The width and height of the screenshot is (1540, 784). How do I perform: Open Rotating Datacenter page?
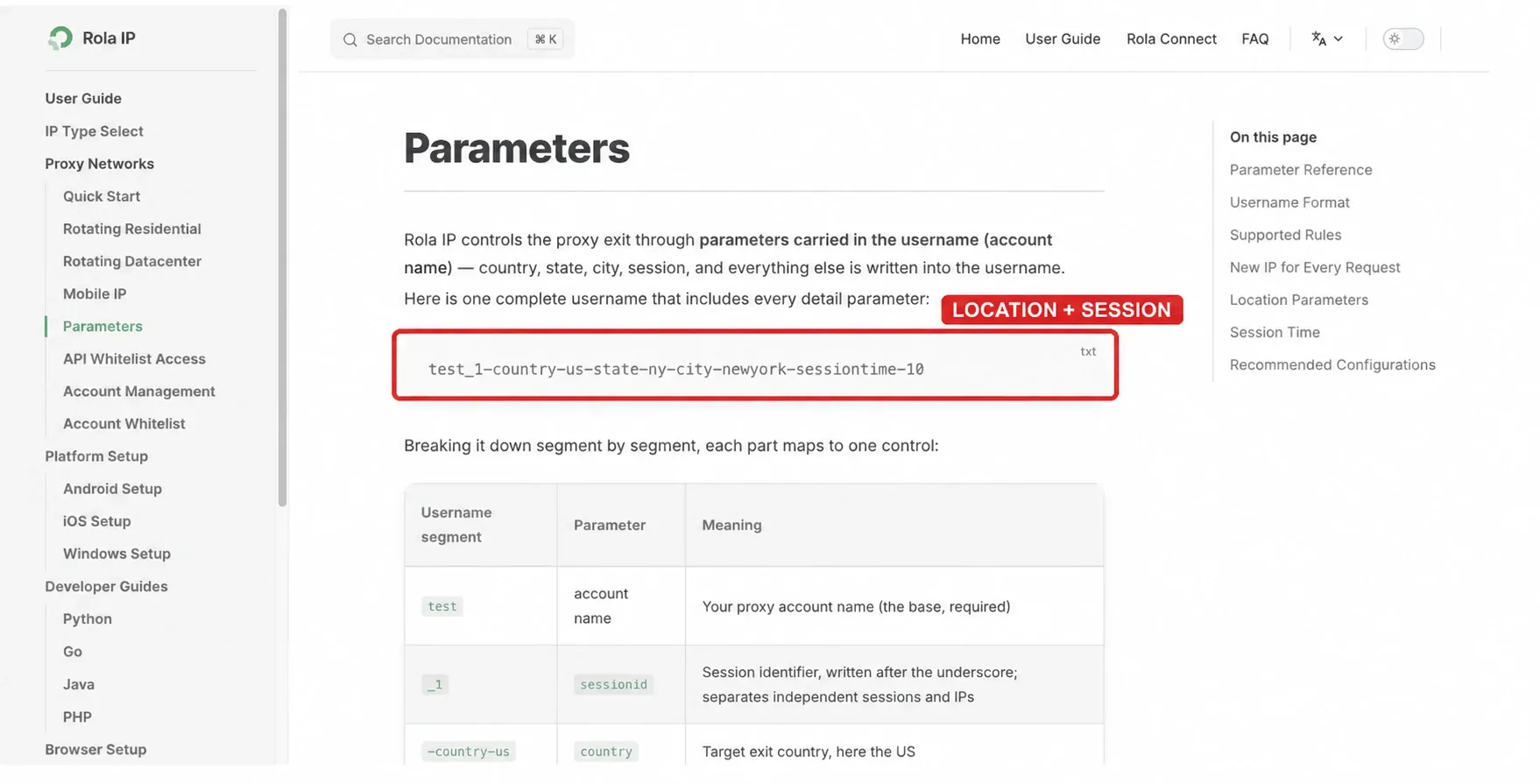[x=132, y=260]
